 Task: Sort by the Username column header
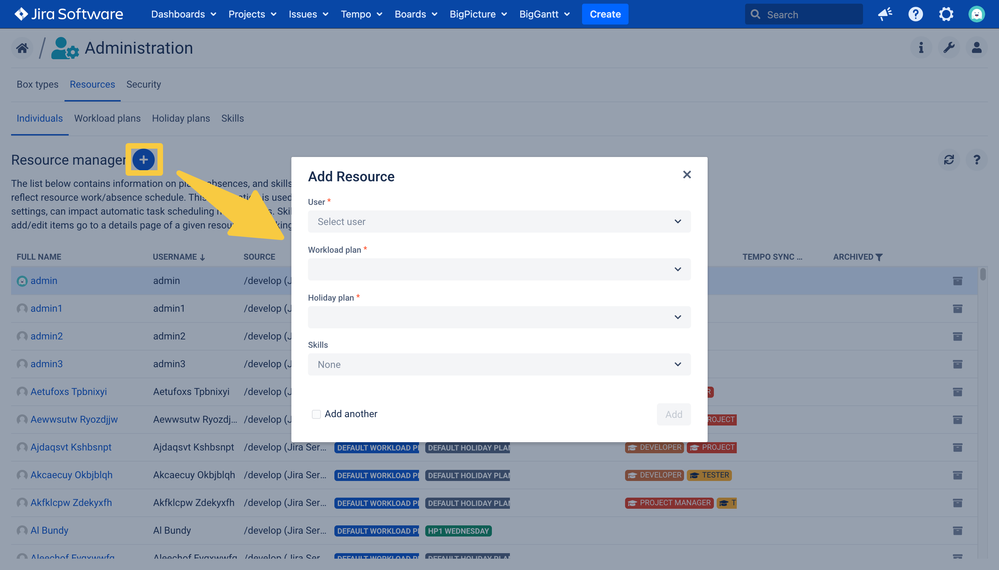[x=178, y=257]
